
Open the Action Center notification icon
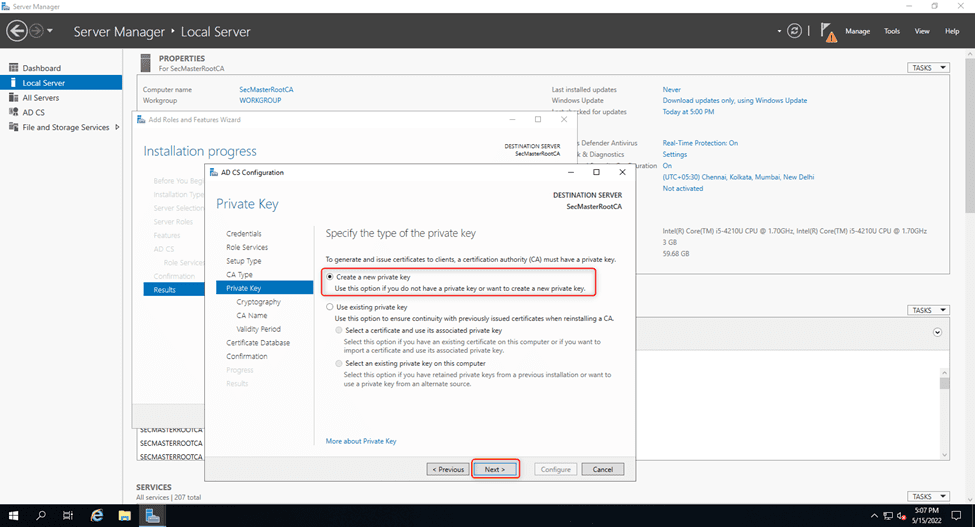click(957, 515)
